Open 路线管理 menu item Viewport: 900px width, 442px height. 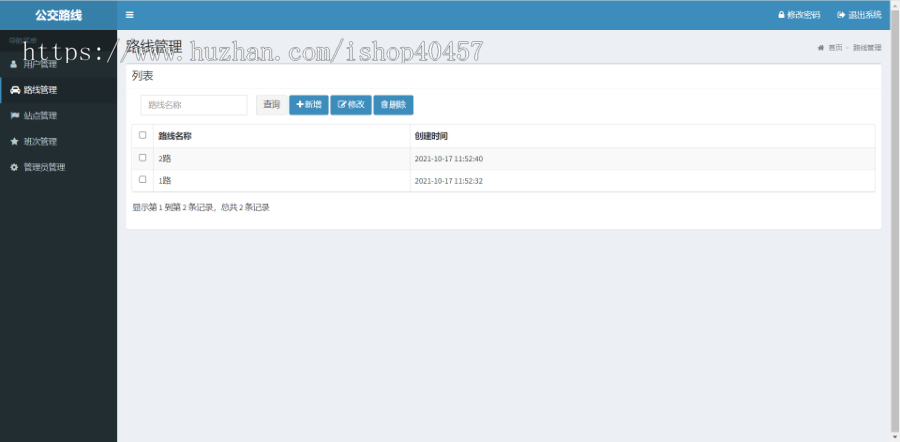[x=59, y=90]
